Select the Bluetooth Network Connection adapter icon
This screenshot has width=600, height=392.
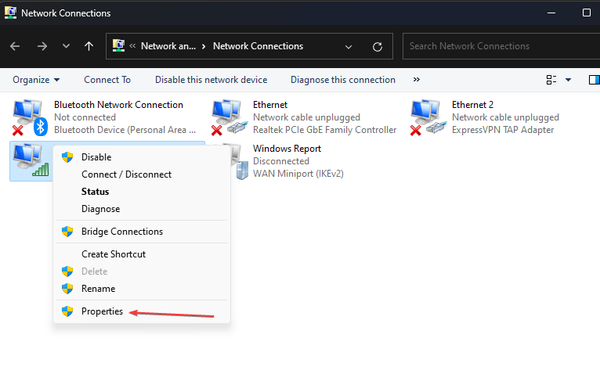(30, 118)
